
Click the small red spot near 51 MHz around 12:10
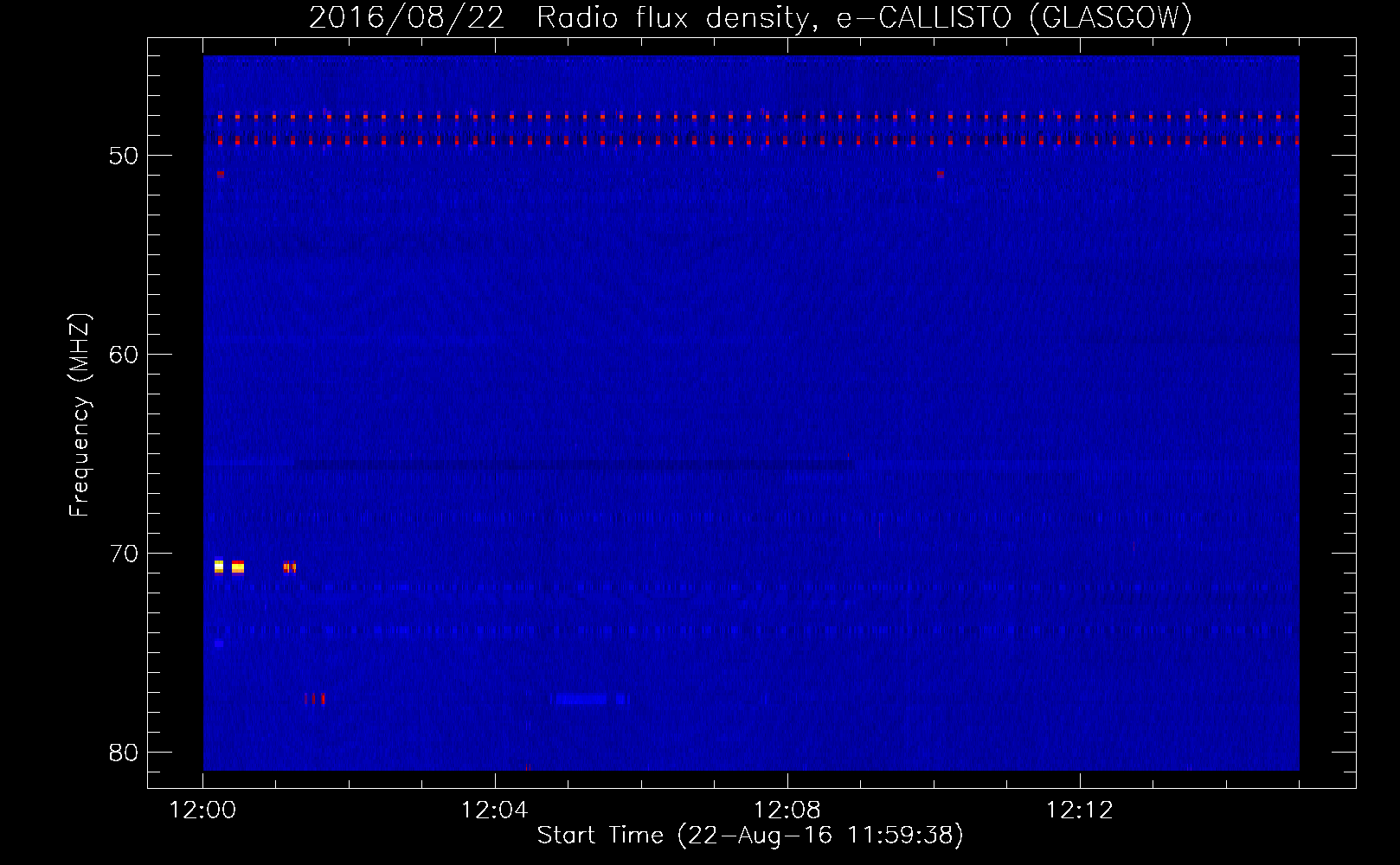pos(941,174)
